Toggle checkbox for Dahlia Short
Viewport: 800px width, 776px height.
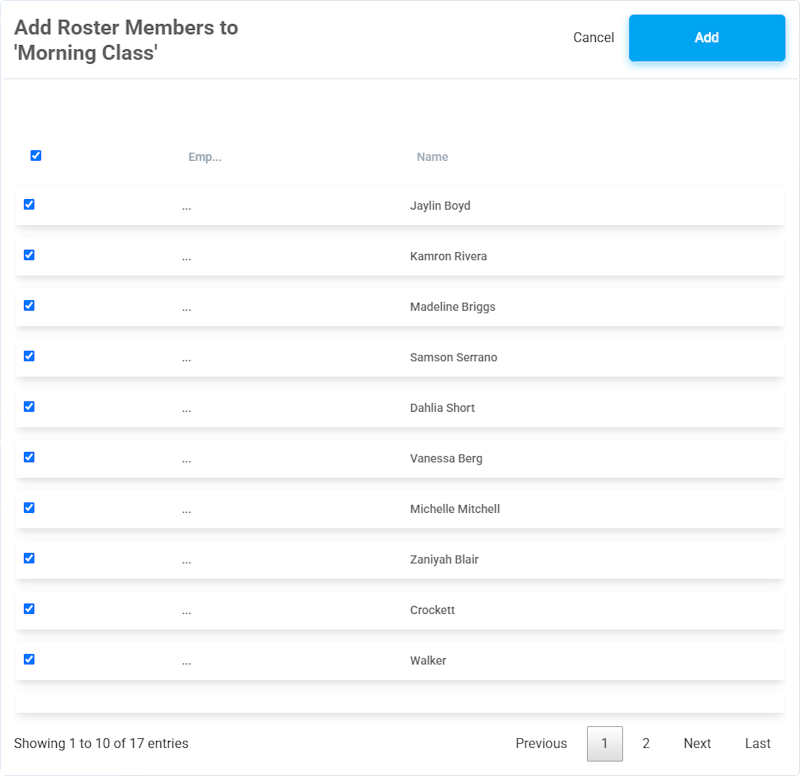(29, 407)
